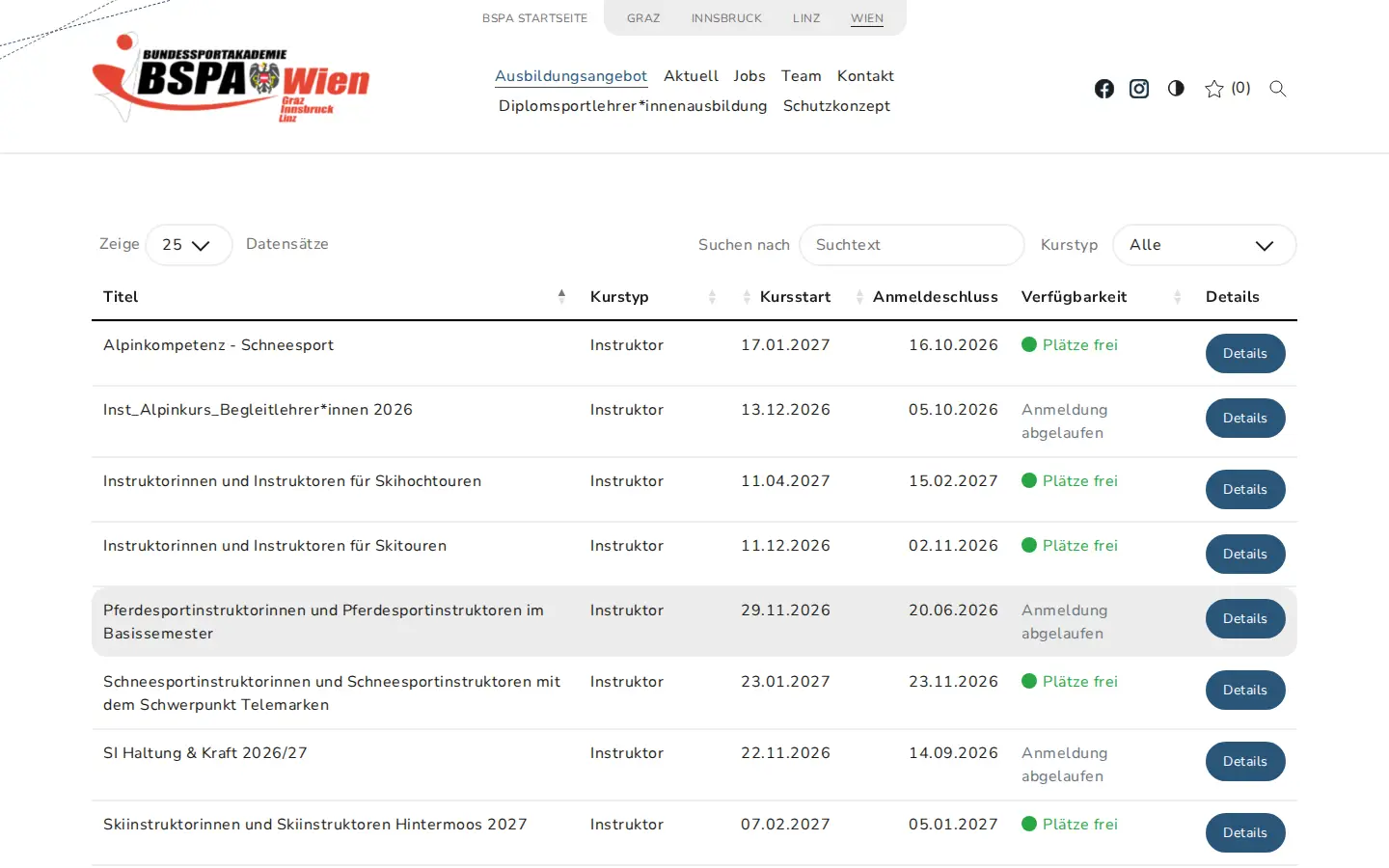Click the Anmeldeschluss date 15.02.2027
Image resolution: width=1389 pixels, height=868 pixels.
953,481
